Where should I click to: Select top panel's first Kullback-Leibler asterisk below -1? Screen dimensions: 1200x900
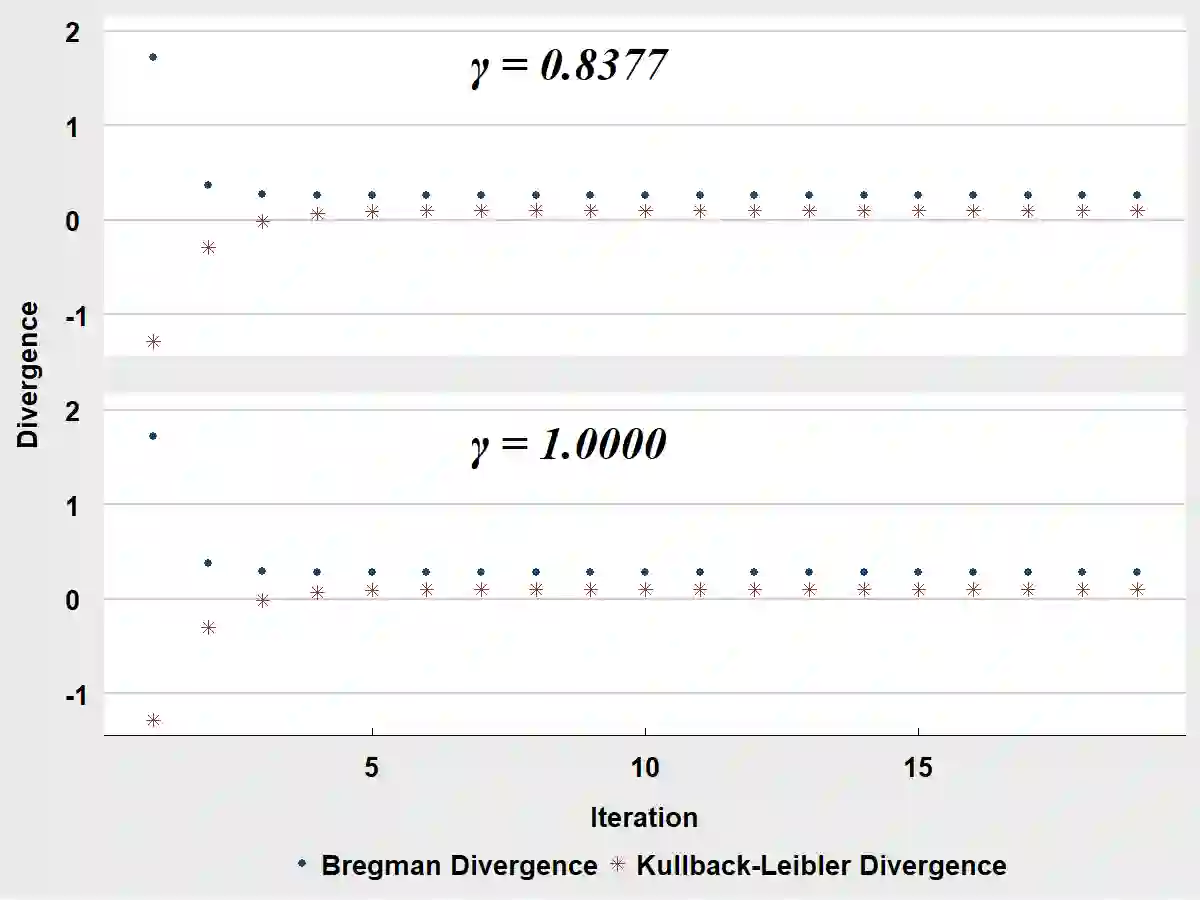(x=153, y=341)
